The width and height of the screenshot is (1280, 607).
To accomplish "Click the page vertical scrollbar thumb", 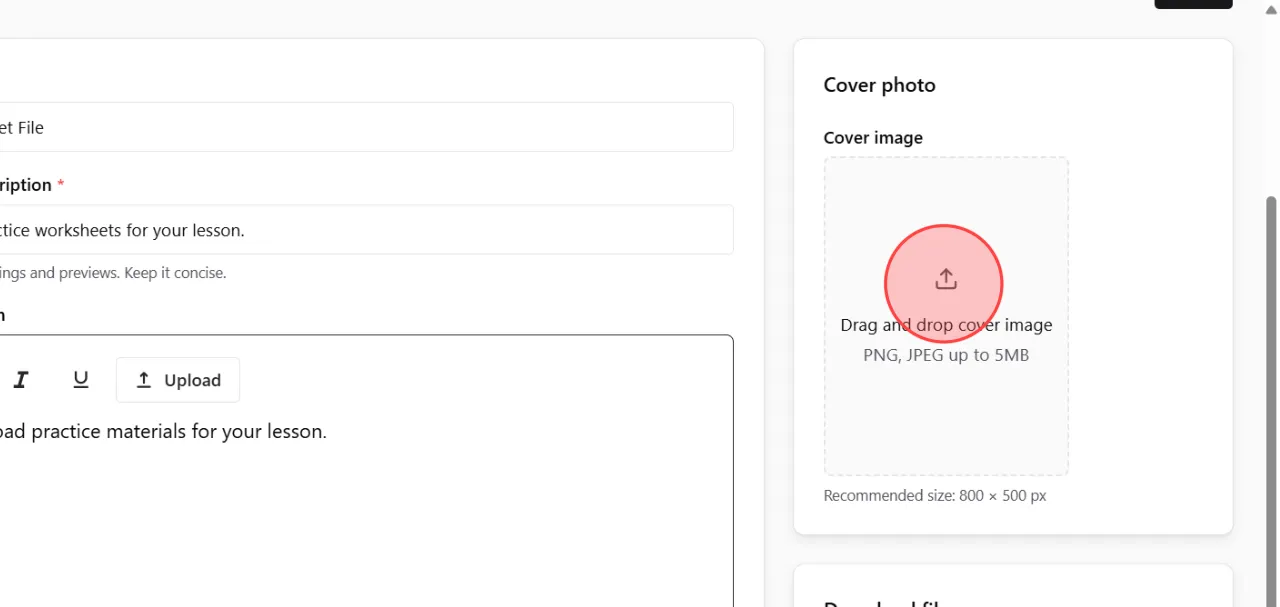I will 1272,400.
